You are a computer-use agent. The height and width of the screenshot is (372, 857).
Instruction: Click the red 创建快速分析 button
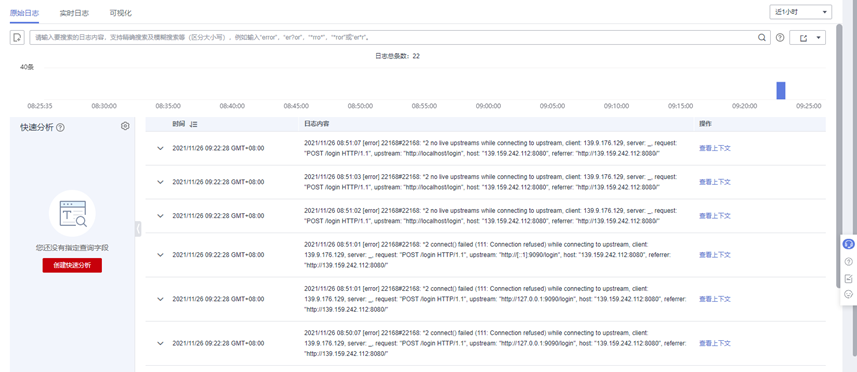click(72, 265)
